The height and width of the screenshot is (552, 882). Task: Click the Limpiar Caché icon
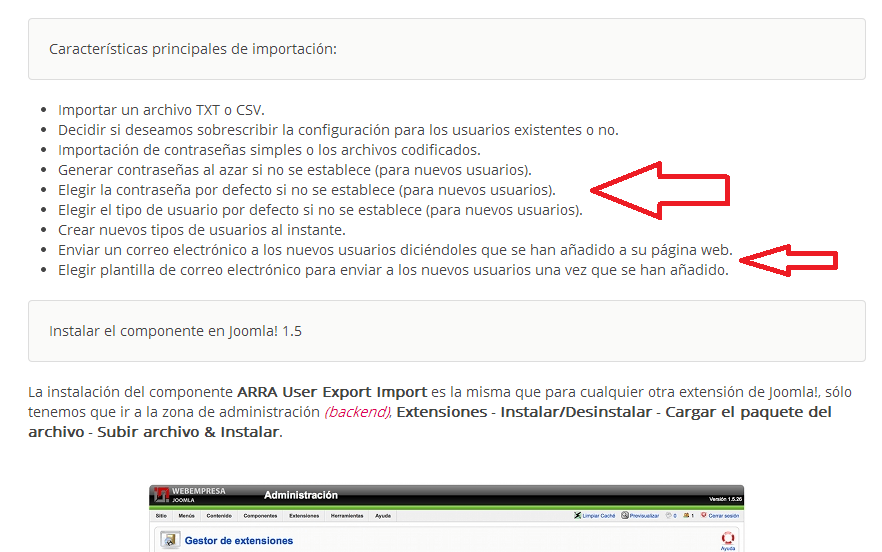coord(578,515)
